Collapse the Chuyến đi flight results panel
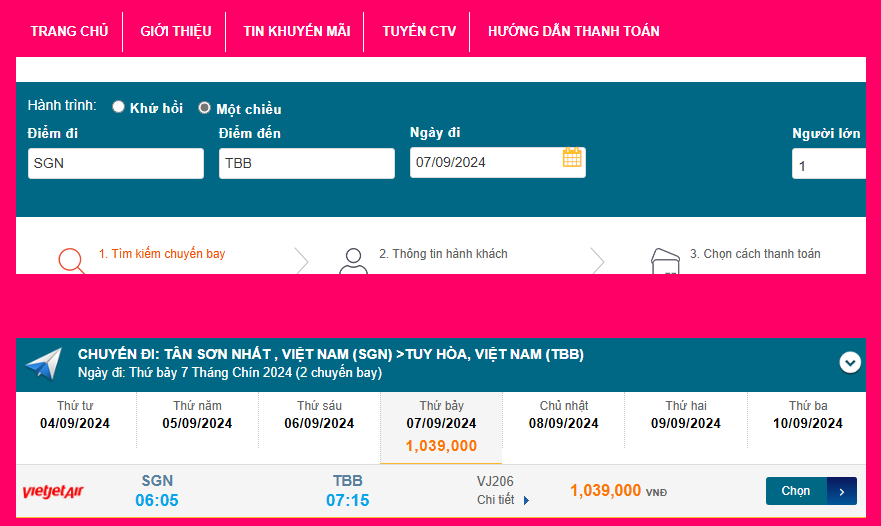The image size is (881, 526). pos(850,362)
